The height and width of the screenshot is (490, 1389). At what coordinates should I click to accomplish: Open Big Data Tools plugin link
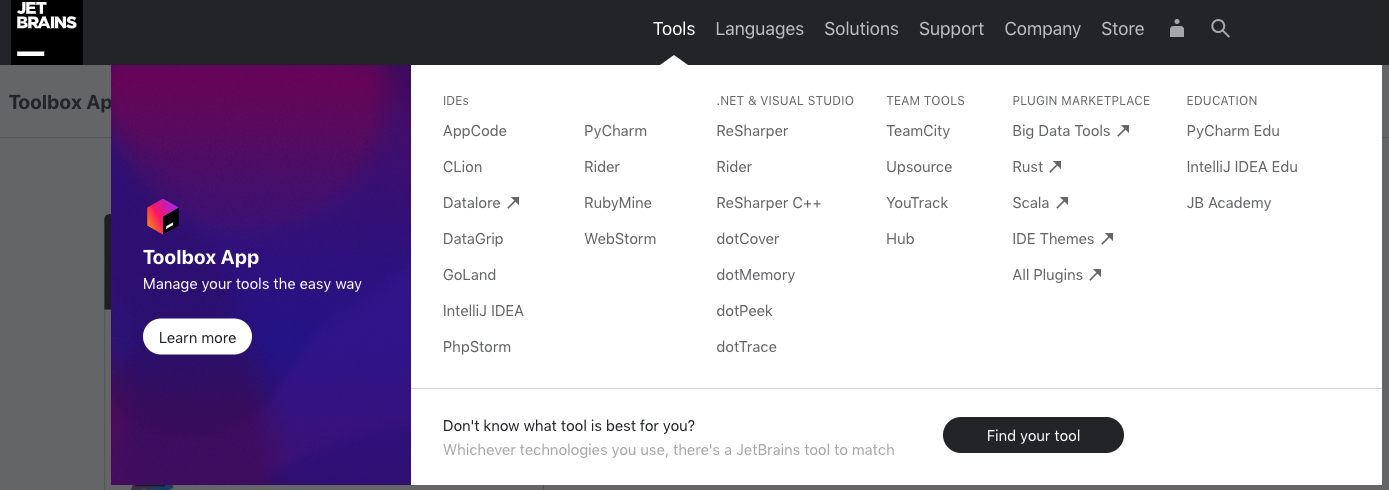pos(1071,131)
